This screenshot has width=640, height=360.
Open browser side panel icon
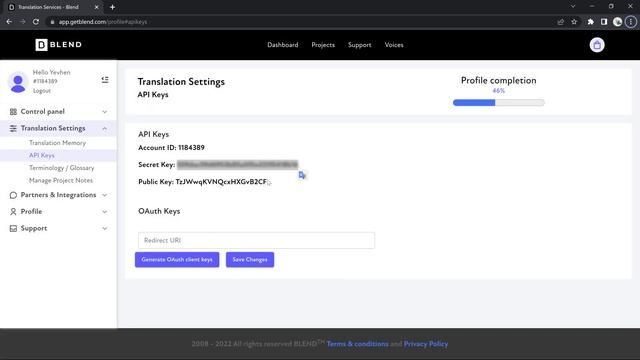point(604,22)
